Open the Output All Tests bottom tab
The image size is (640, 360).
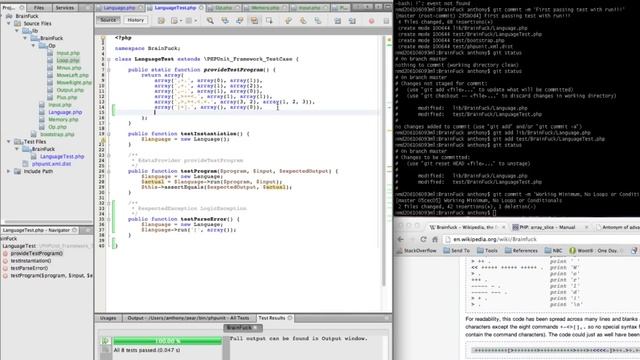pos(188,318)
